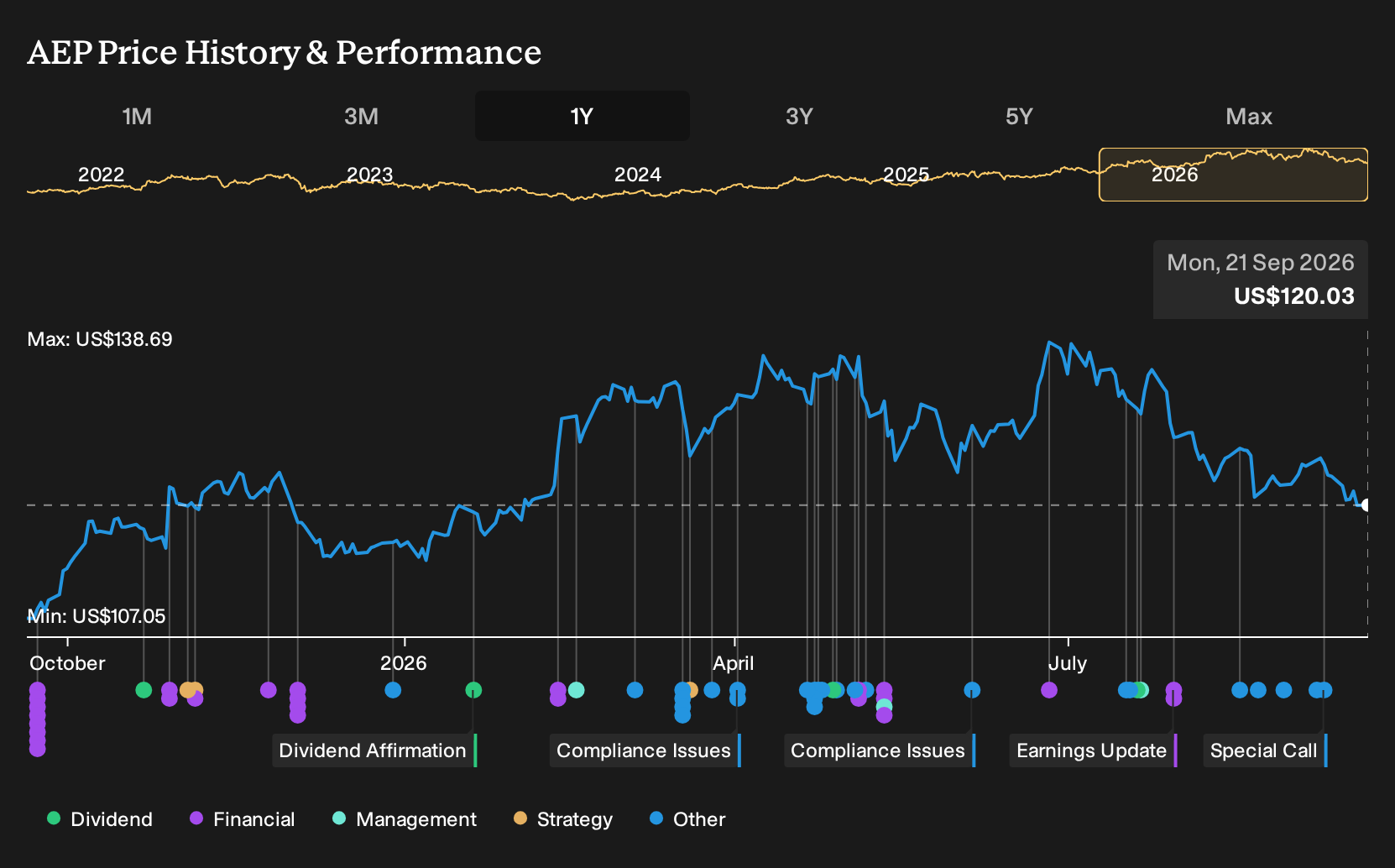The image size is (1395, 868).
Task: Toggle the Dividend legend filter
Action: [100, 819]
